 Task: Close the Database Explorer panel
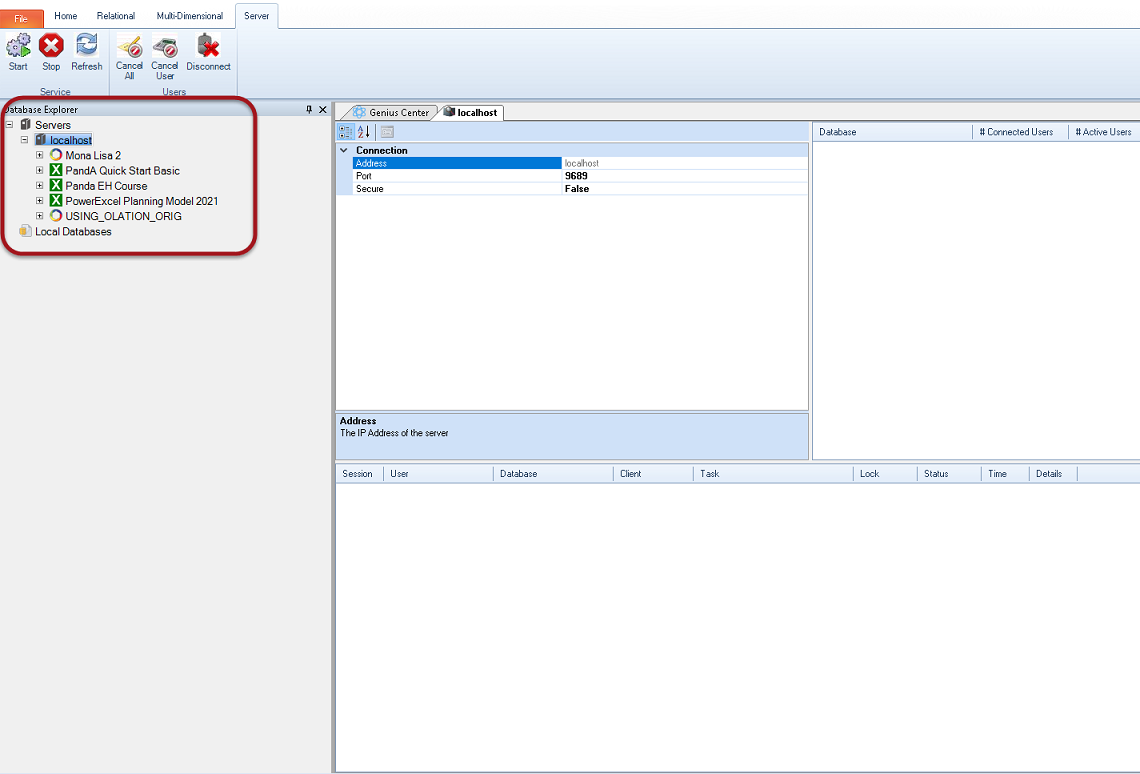pyautogui.click(x=323, y=110)
